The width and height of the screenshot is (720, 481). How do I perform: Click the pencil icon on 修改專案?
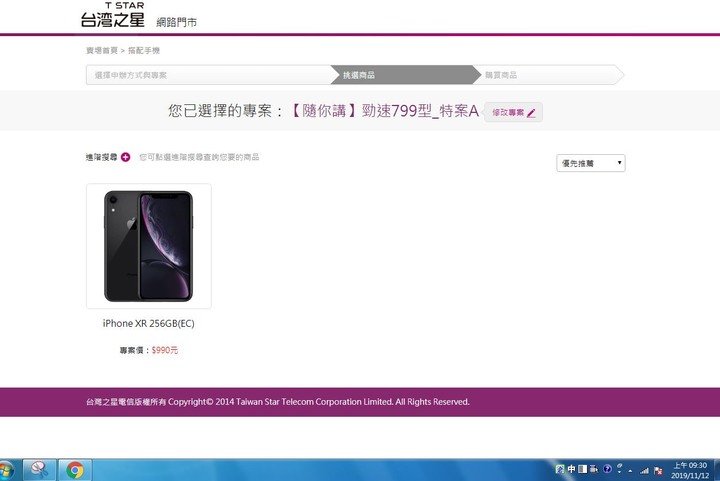pos(531,113)
